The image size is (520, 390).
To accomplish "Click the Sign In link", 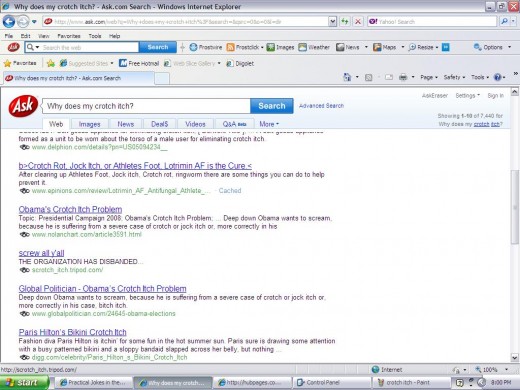I will coord(495,96).
